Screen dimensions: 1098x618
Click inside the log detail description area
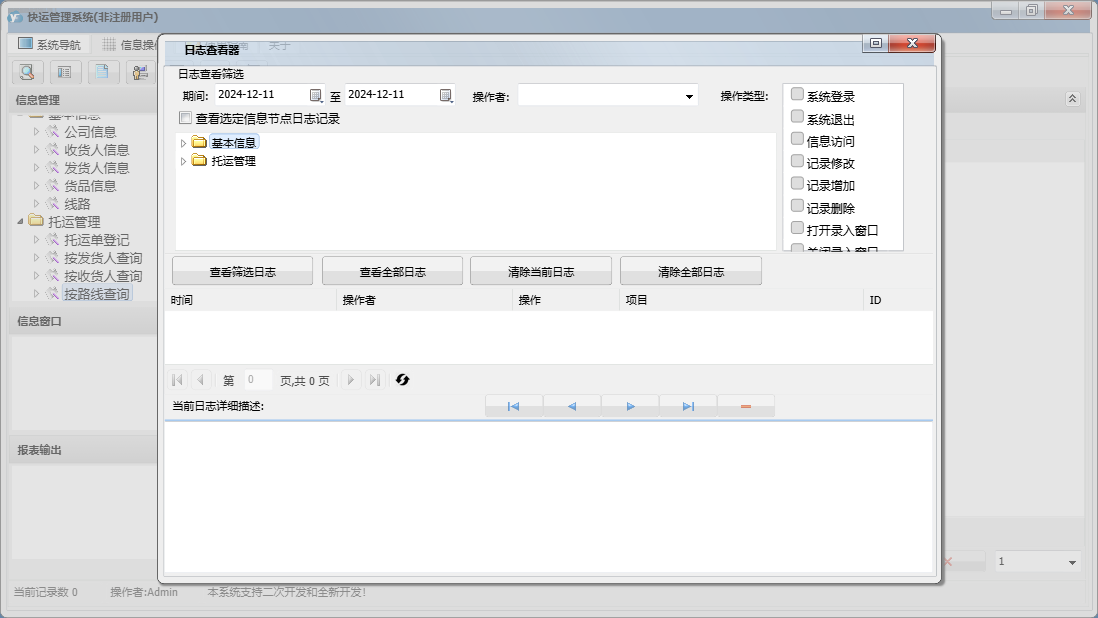pos(548,497)
